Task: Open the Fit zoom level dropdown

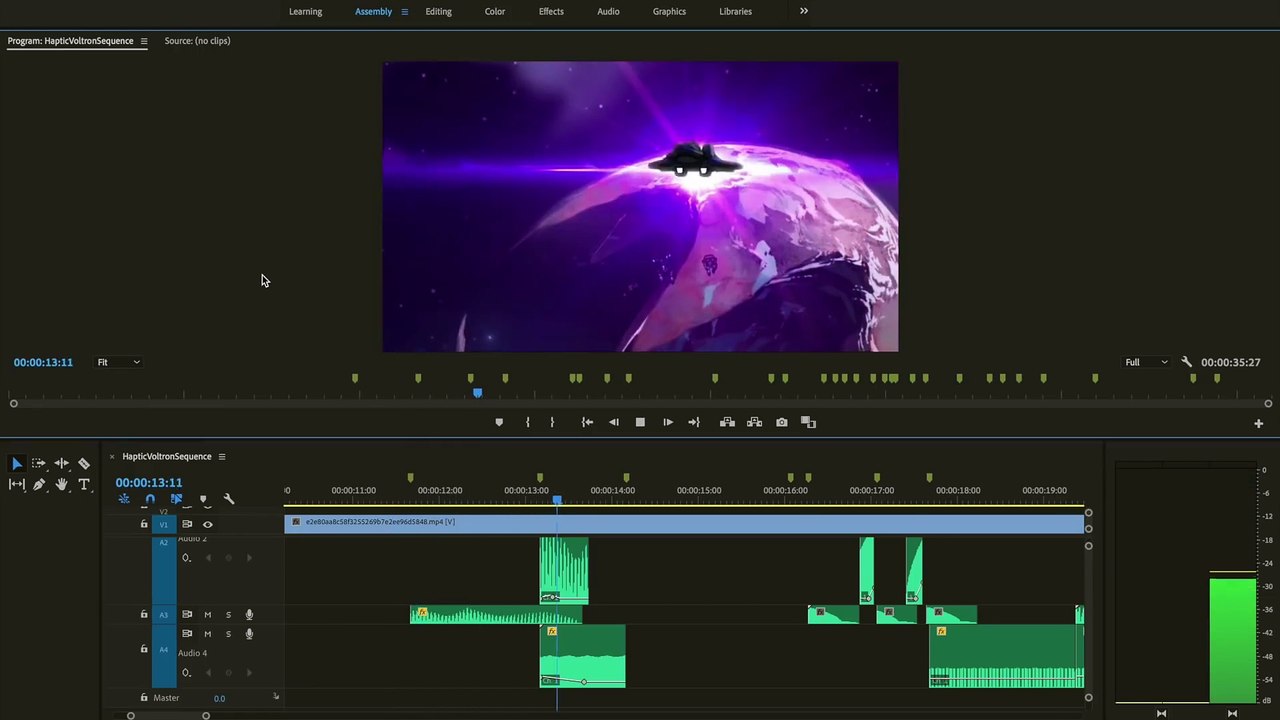Action: [118, 362]
